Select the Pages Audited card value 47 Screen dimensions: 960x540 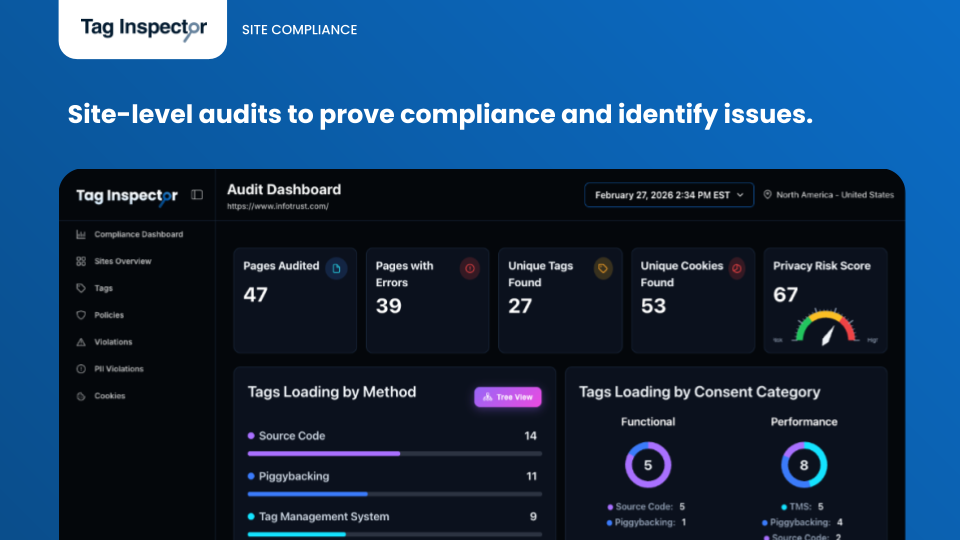point(255,295)
